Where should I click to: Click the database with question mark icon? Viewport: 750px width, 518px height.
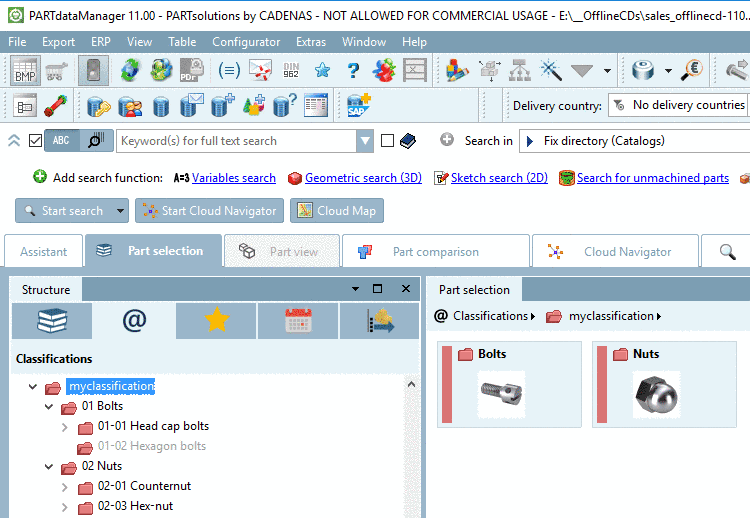(285, 105)
